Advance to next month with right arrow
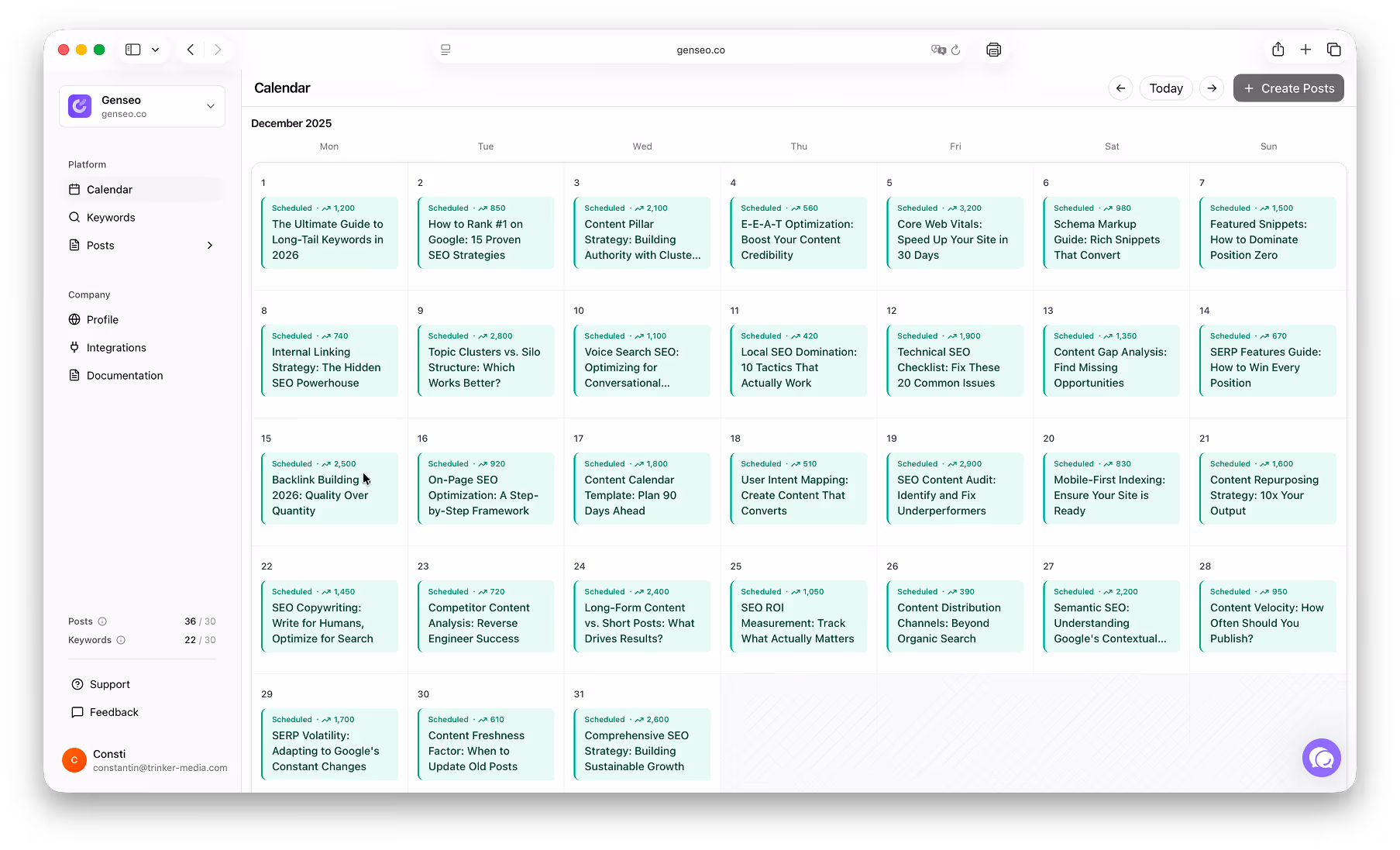This screenshot has width=1400, height=850. click(x=1212, y=88)
